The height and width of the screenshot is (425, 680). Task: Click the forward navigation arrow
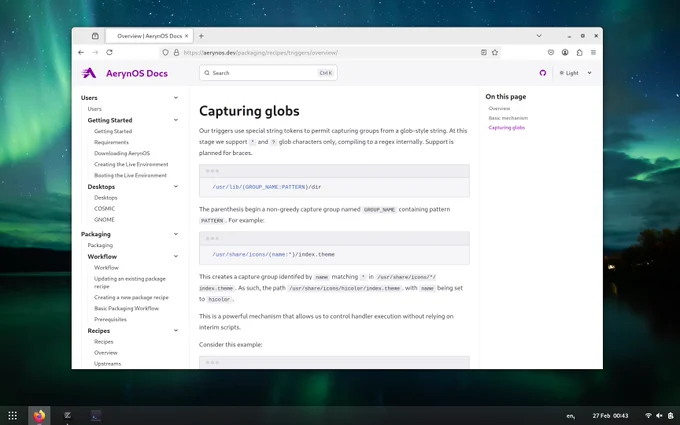pyautogui.click(x=95, y=52)
